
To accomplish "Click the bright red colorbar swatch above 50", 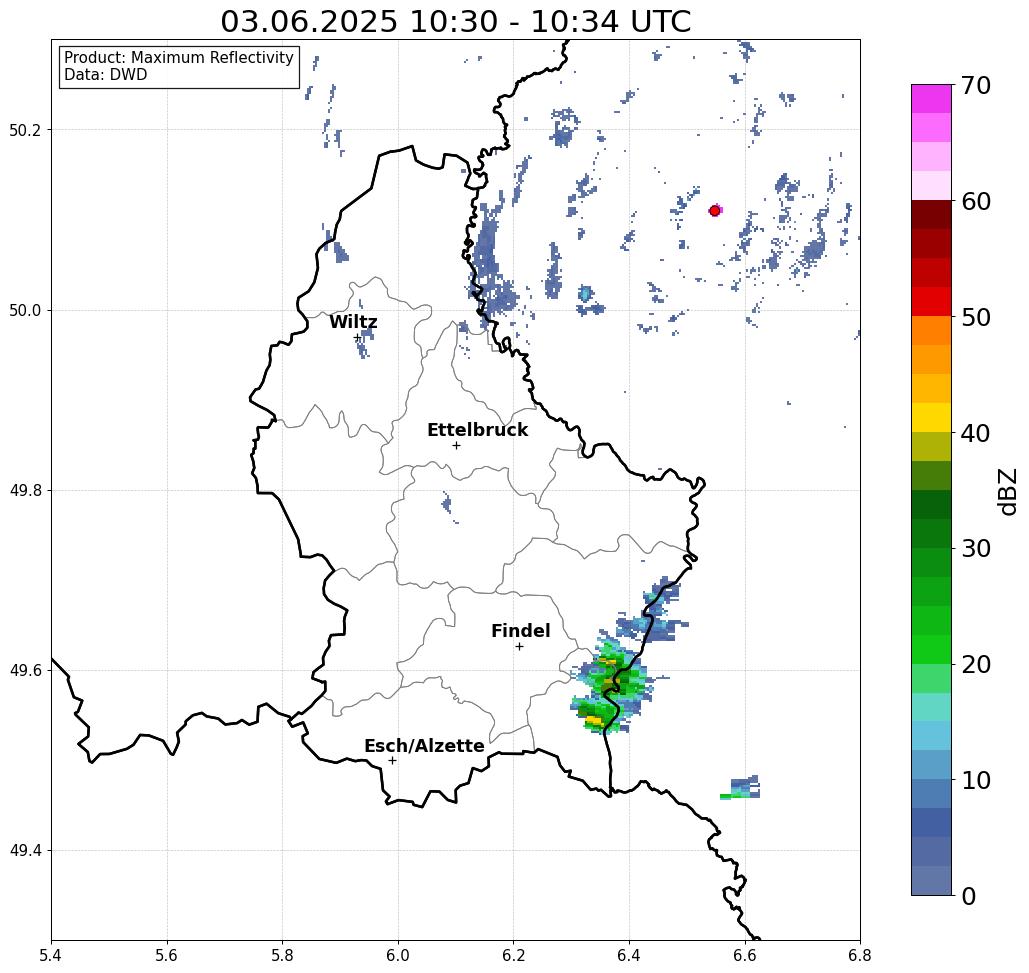I will 931,302.
